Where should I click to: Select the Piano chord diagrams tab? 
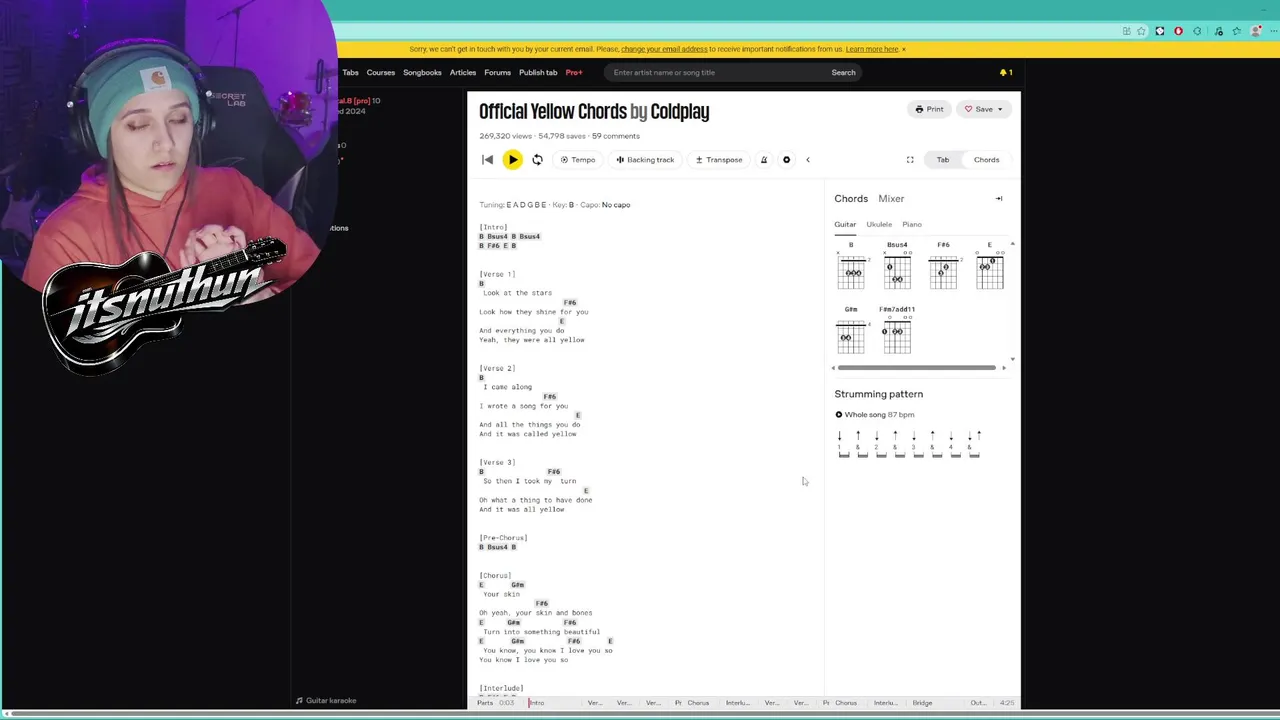912,224
